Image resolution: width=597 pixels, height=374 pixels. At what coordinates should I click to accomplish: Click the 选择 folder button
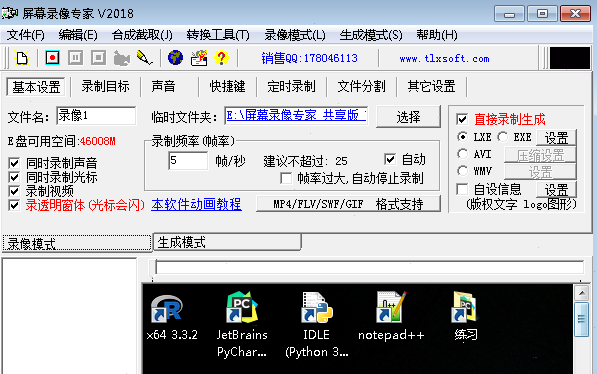[x=408, y=117]
